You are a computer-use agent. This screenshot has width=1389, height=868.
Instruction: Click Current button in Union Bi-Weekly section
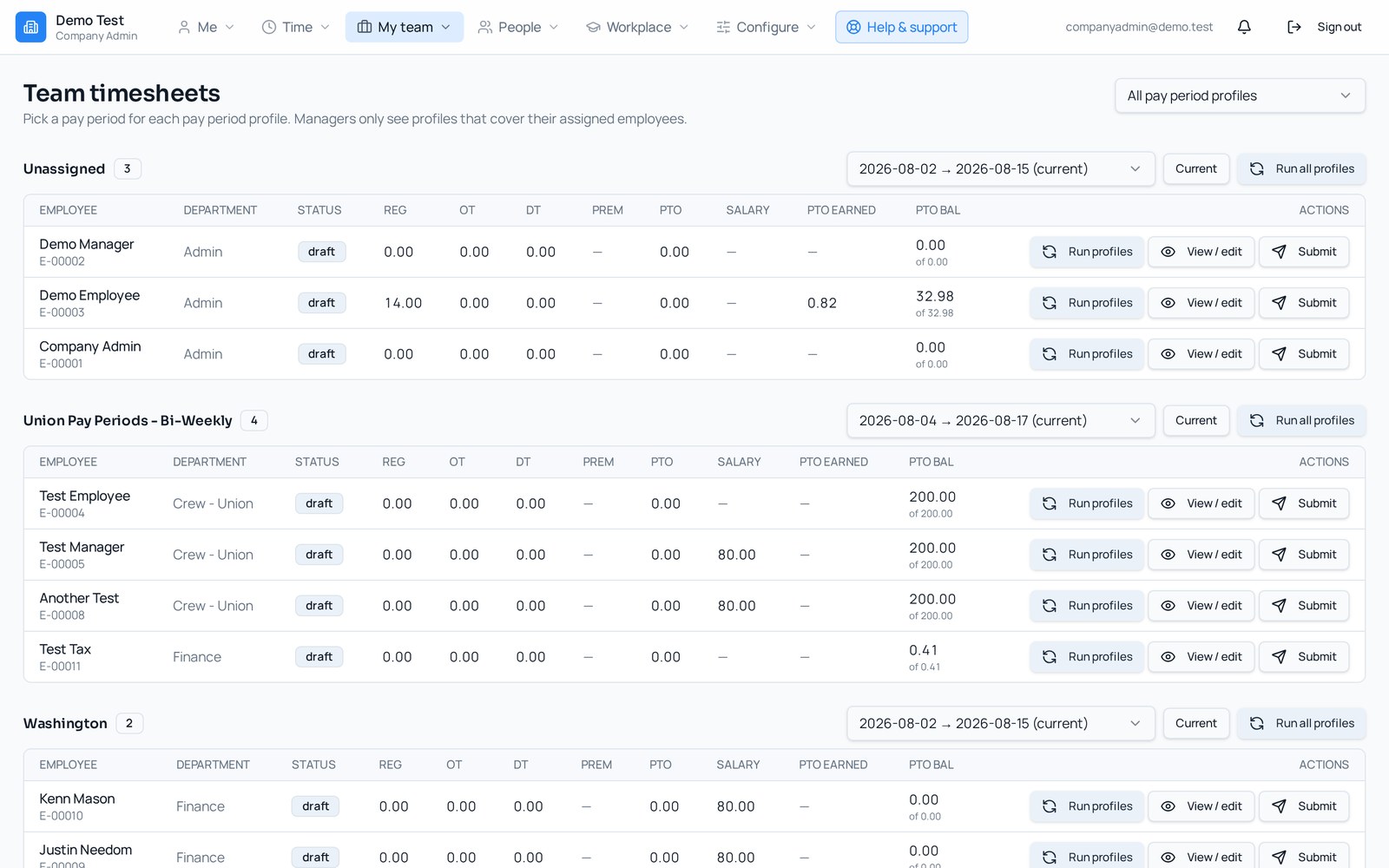tap(1196, 420)
